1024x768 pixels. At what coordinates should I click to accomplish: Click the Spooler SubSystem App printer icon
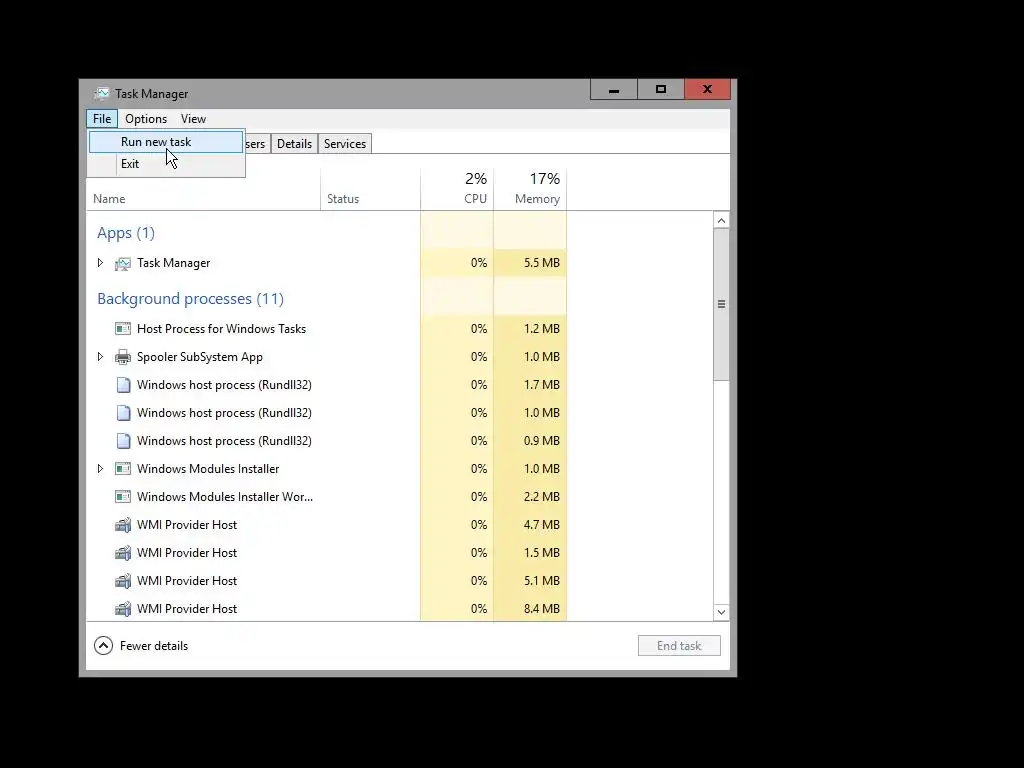(123, 357)
